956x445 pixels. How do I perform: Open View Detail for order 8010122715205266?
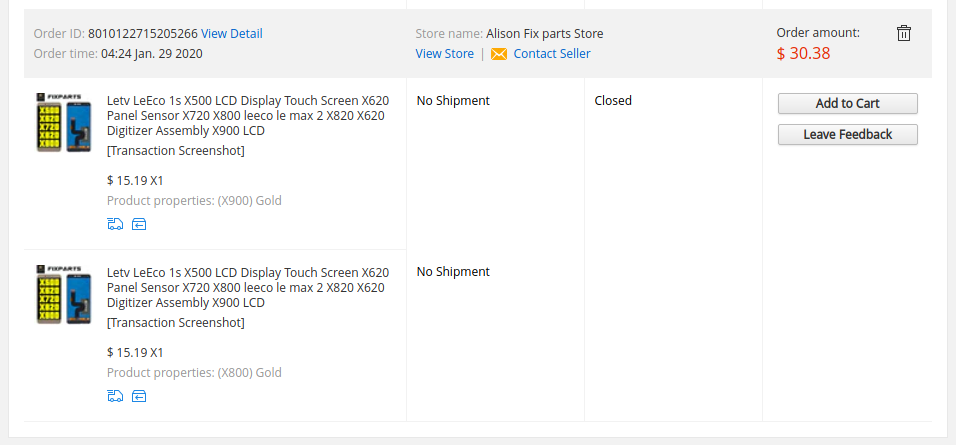click(x=232, y=34)
